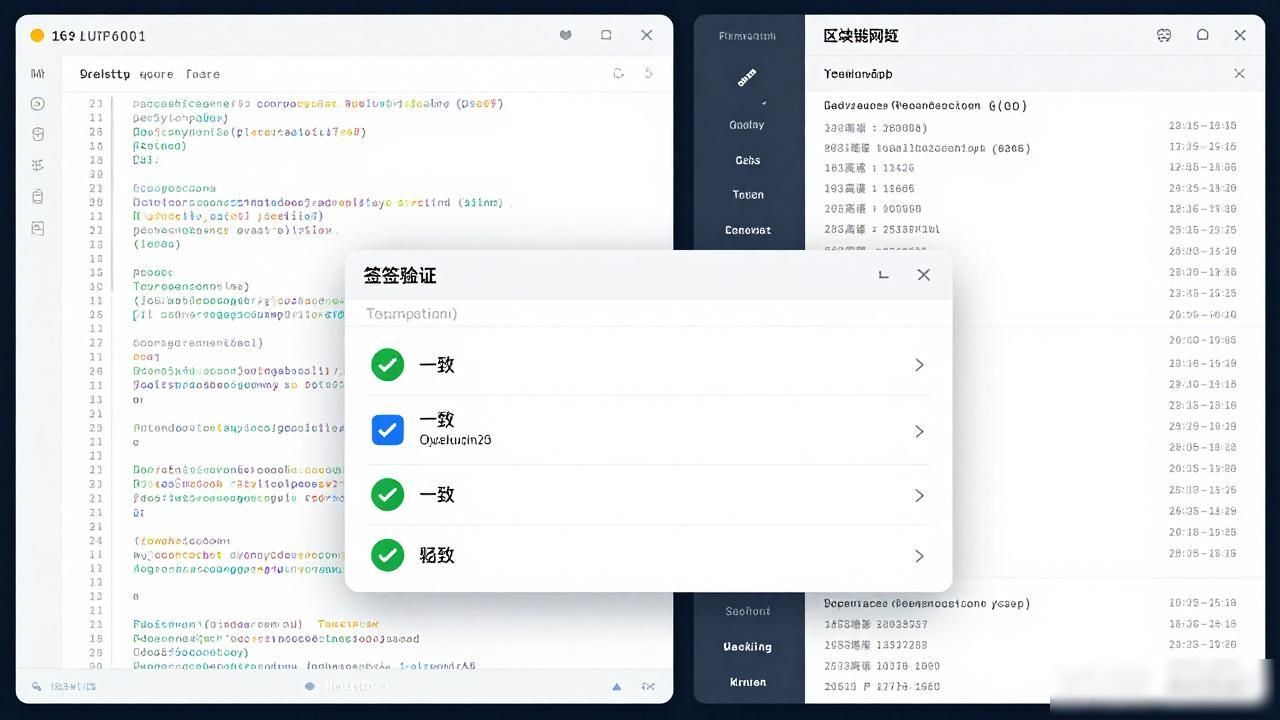Click the code brackets icon in code status bar
The height and width of the screenshot is (720, 1280).
click(x=648, y=687)
